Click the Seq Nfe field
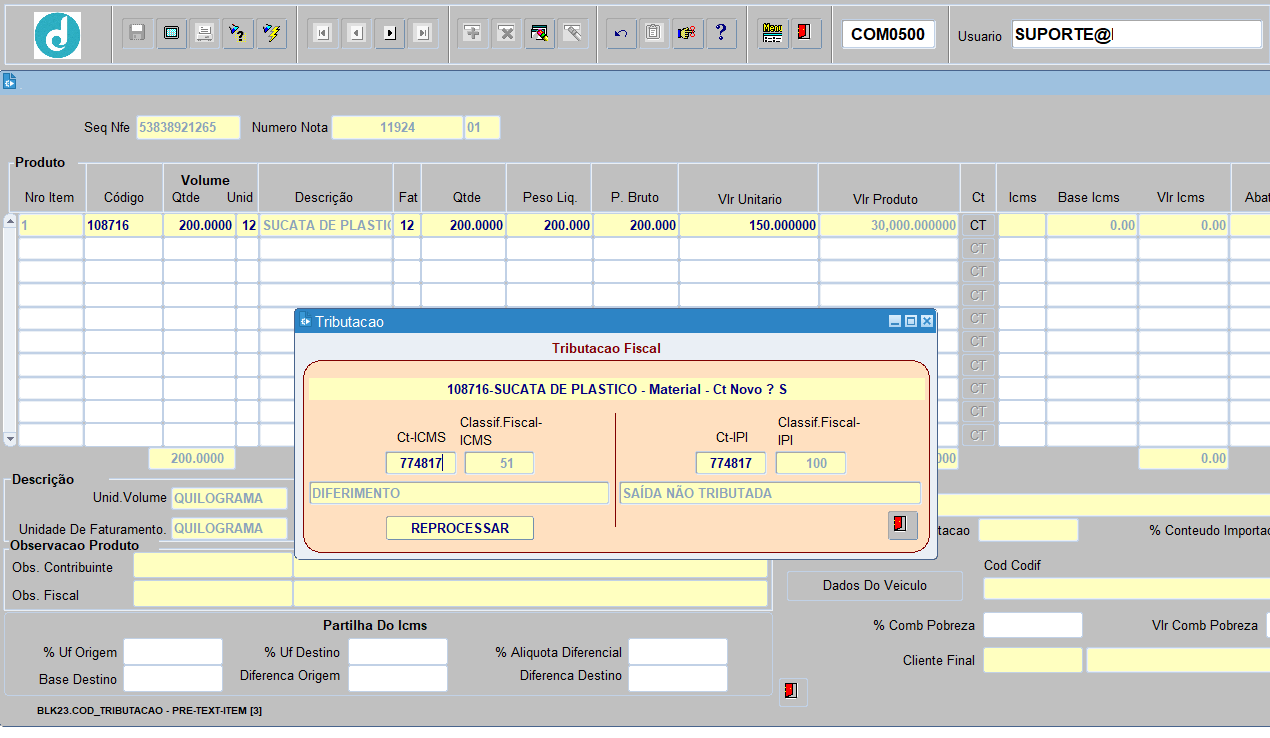 pyautogui.click(x=188, y=127)
